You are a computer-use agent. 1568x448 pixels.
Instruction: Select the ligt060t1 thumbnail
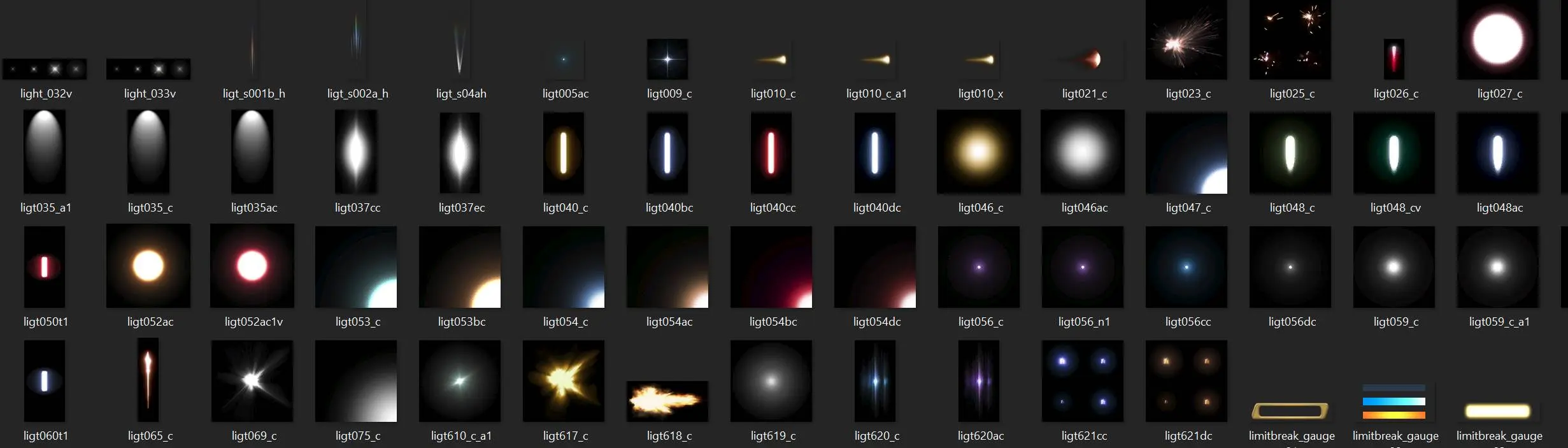[x=45, y=381]
